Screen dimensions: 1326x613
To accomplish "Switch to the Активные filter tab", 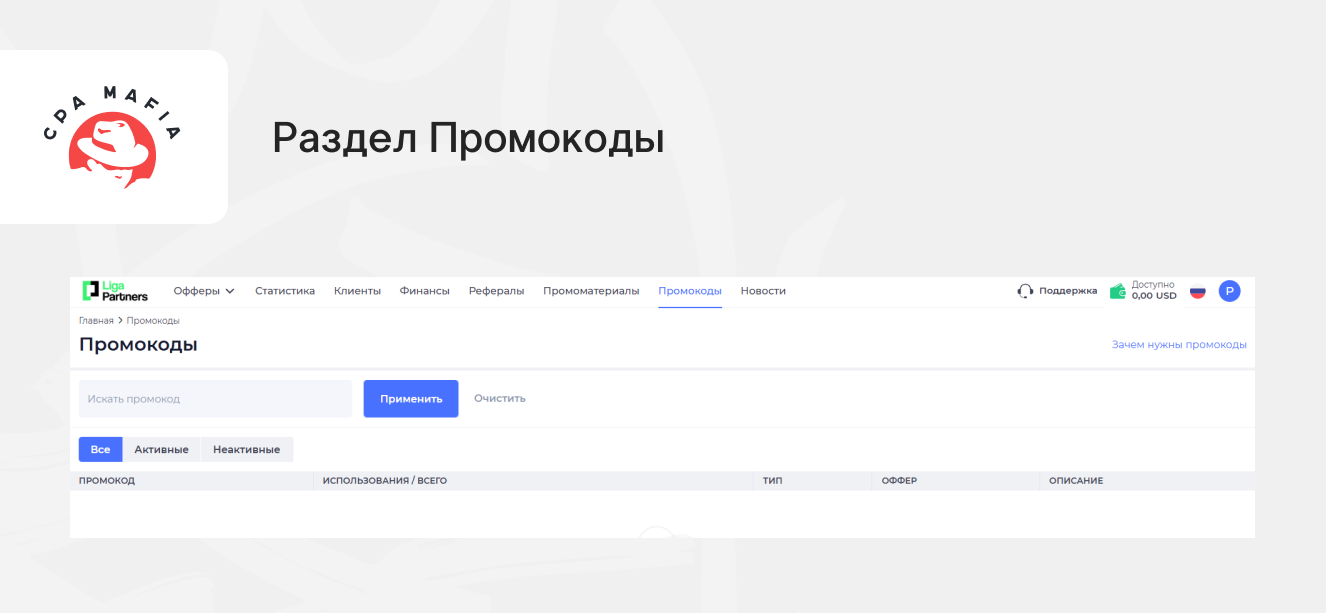I will point(161,450).
